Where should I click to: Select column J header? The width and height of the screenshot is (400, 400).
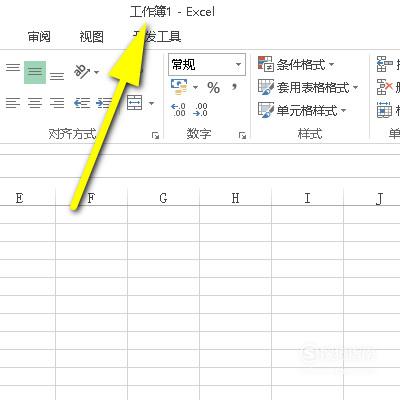372,198
